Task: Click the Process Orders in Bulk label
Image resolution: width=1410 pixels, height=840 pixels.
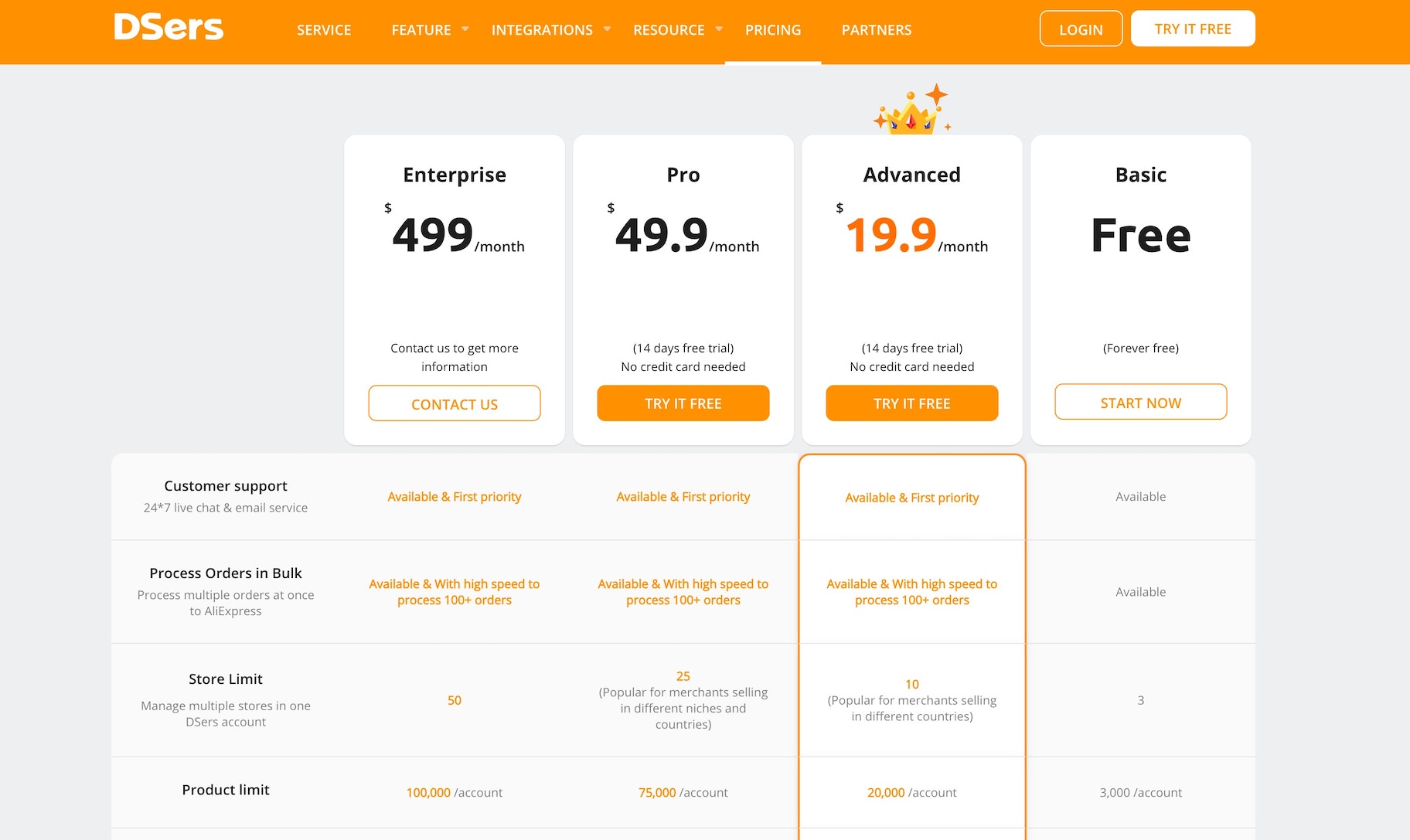Action: coord(226,573)
